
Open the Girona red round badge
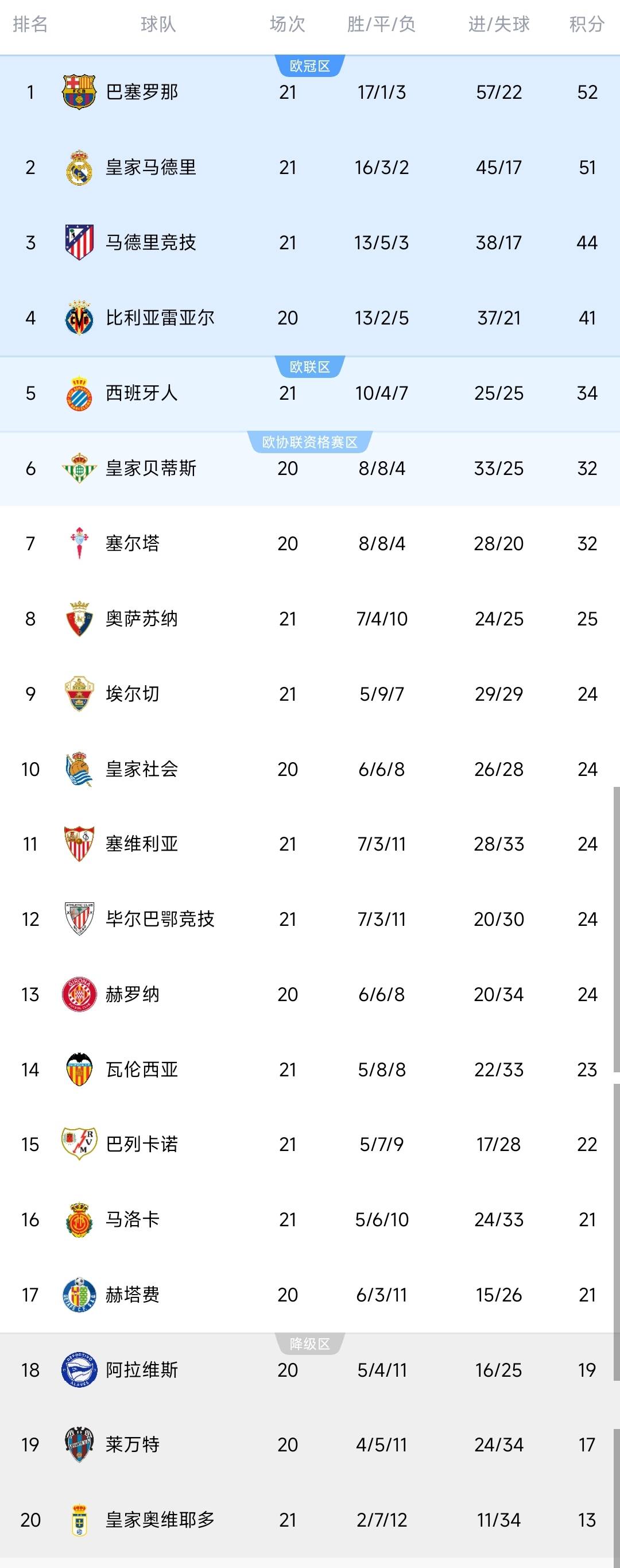tap(79, 994)
